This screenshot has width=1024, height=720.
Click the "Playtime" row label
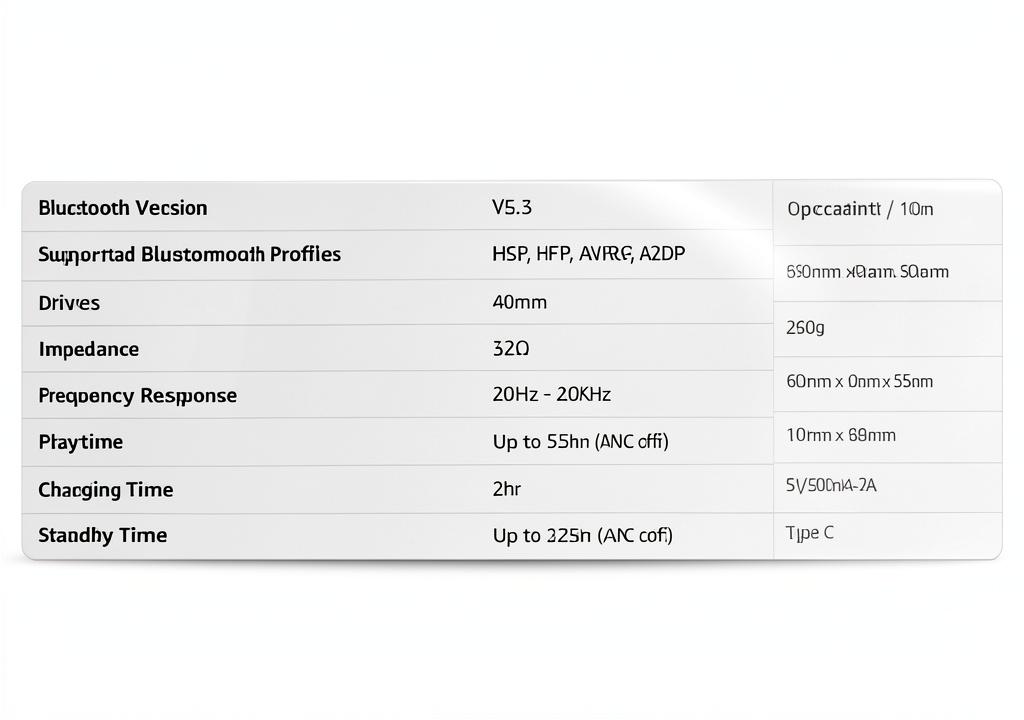80,441
